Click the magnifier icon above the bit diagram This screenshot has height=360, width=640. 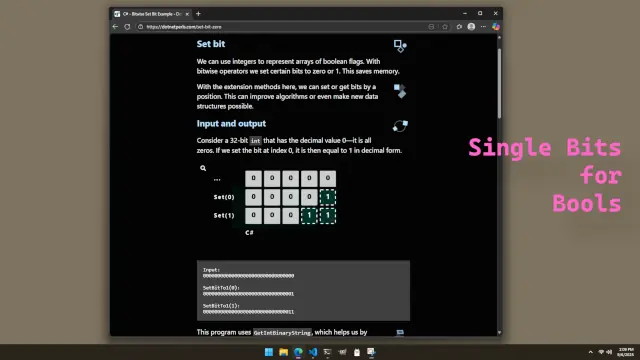203,168
